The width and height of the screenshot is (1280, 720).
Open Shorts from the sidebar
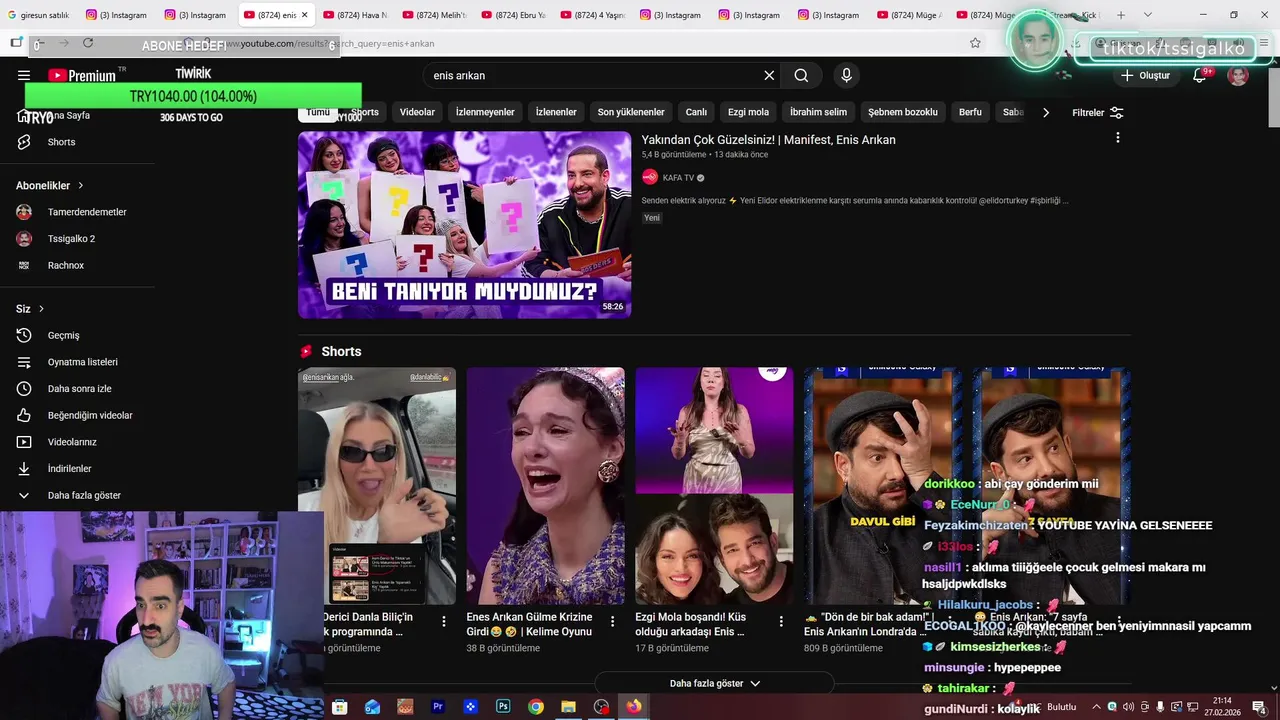click(x=61, y=142)
